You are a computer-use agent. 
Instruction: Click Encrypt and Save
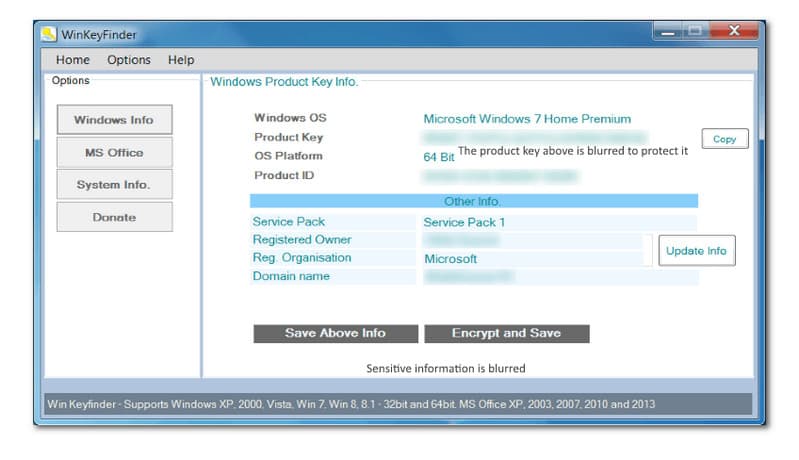point(506,334)
